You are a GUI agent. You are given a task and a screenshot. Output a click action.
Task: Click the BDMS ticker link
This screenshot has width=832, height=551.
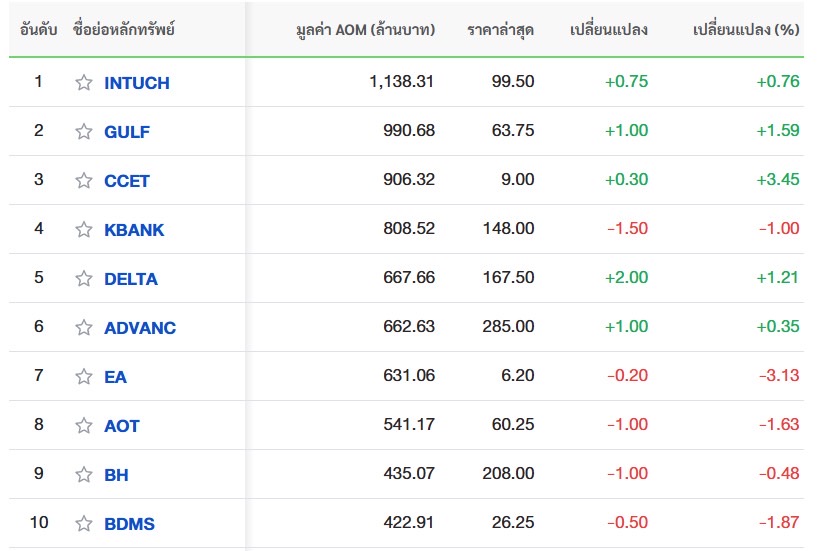[129, 524]
